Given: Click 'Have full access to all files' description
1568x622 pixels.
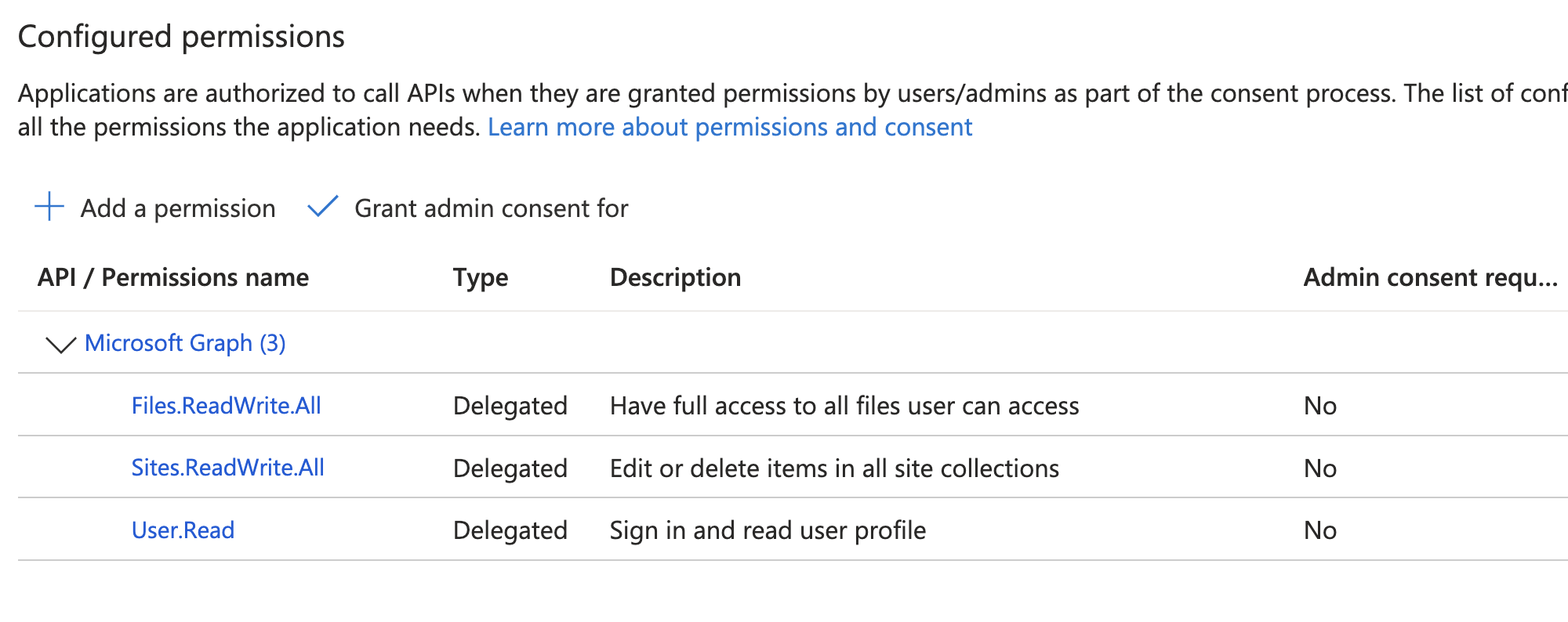Looking at the screenshot, I should [844, 406].
